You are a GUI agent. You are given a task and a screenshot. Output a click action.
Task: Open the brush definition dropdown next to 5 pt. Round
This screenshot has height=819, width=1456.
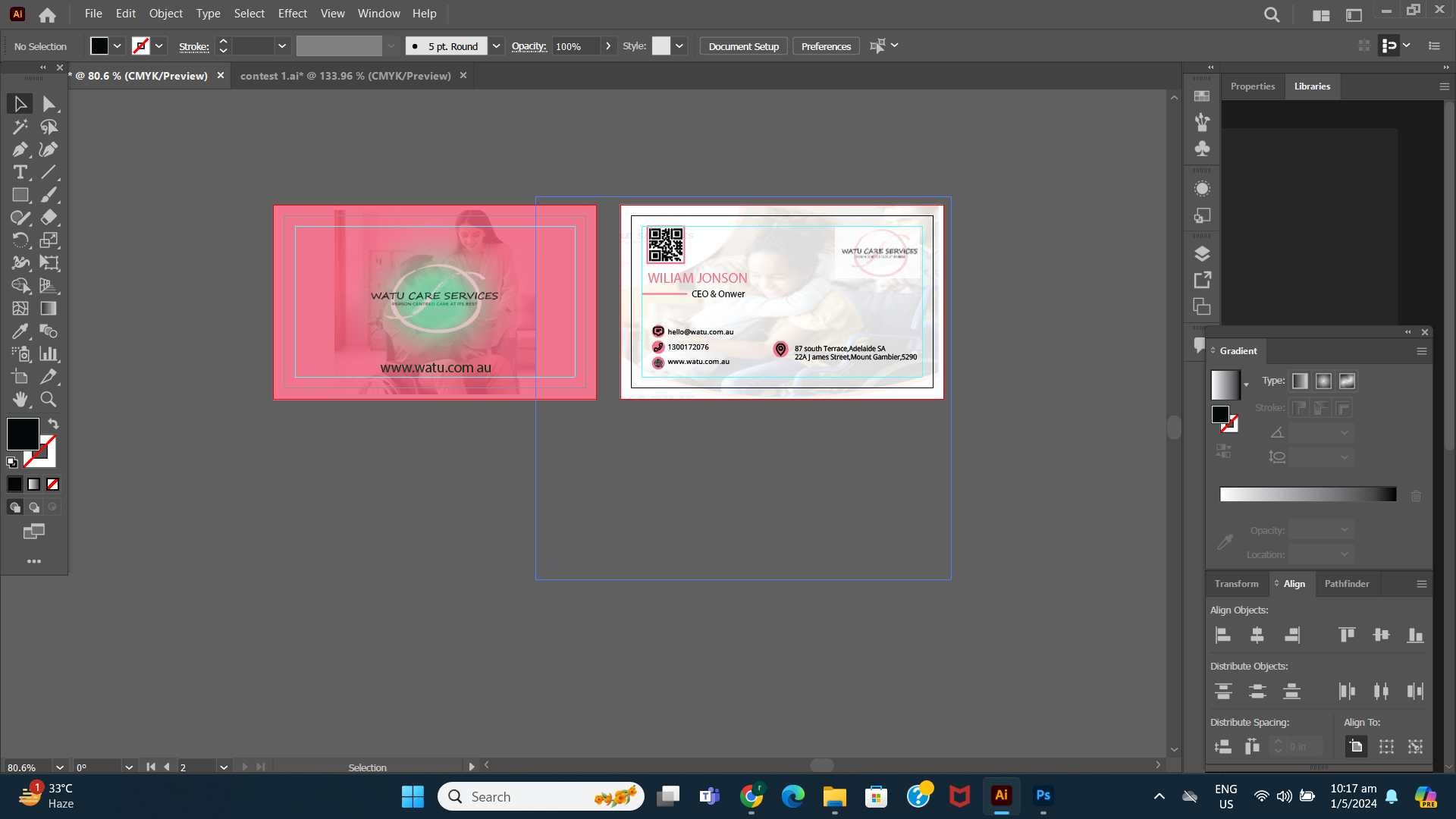click(x=497, y=45)
